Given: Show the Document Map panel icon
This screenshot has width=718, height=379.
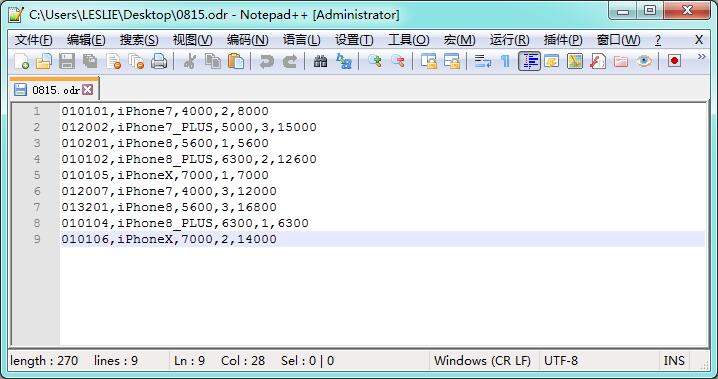Looking at the screenshot, I should point(575,61).
